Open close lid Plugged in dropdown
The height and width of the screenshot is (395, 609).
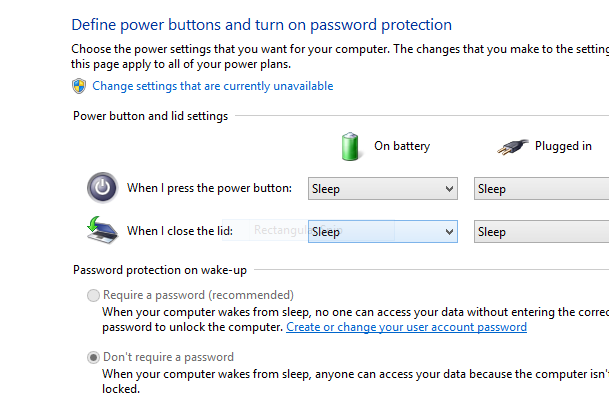(541, 231)
